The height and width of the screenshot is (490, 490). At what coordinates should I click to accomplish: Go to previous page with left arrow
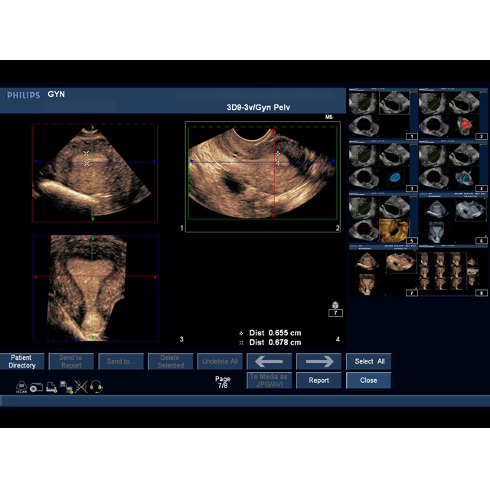pyautogui.click(x=269, y=361)
